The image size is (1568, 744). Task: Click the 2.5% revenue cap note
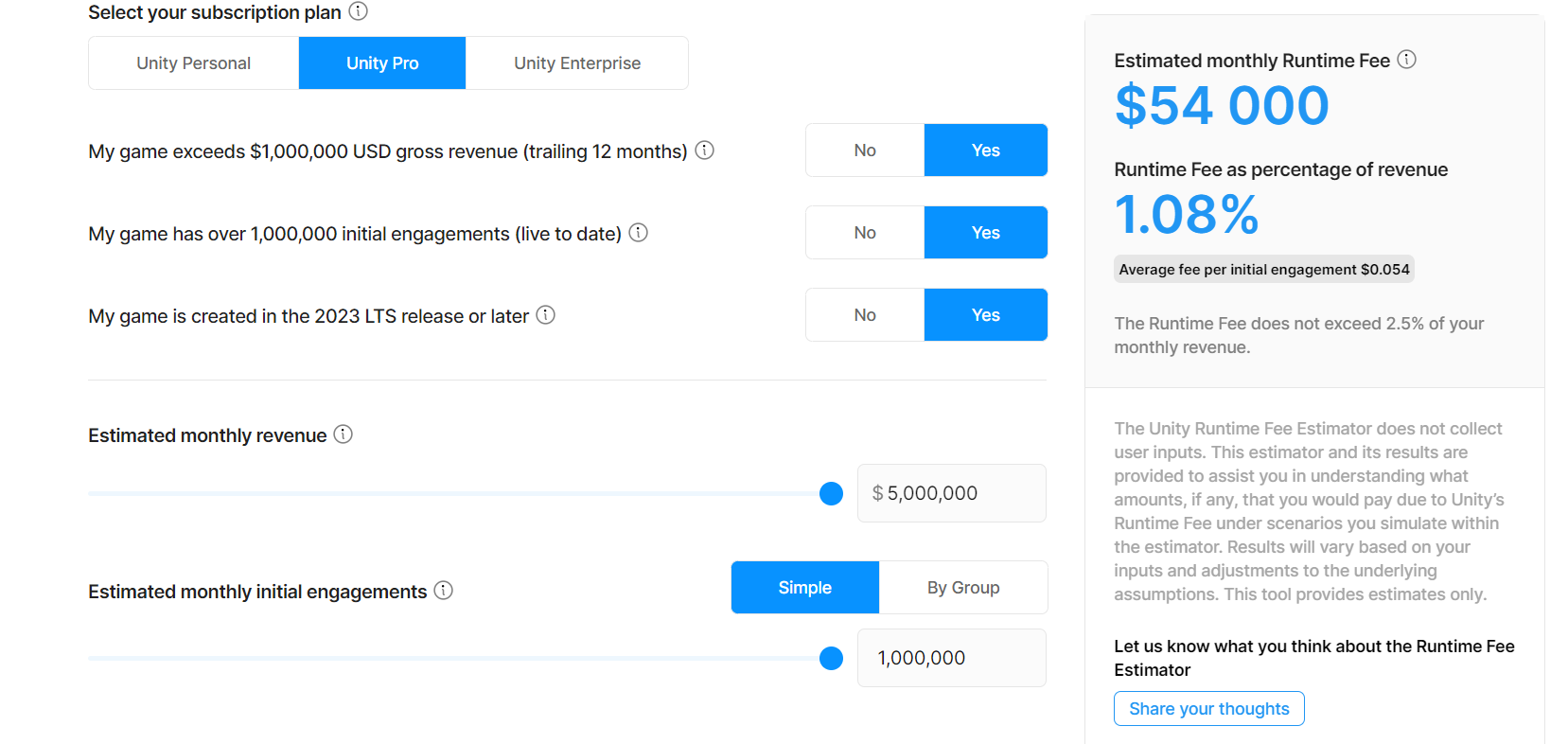coord(1299,335)
